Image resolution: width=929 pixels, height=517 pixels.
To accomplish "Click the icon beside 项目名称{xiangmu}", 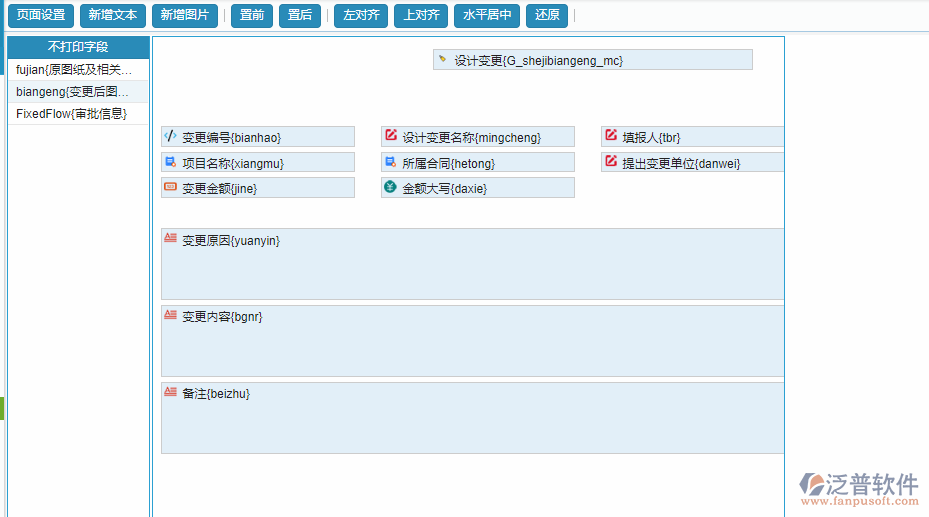I will coord(170,162).
